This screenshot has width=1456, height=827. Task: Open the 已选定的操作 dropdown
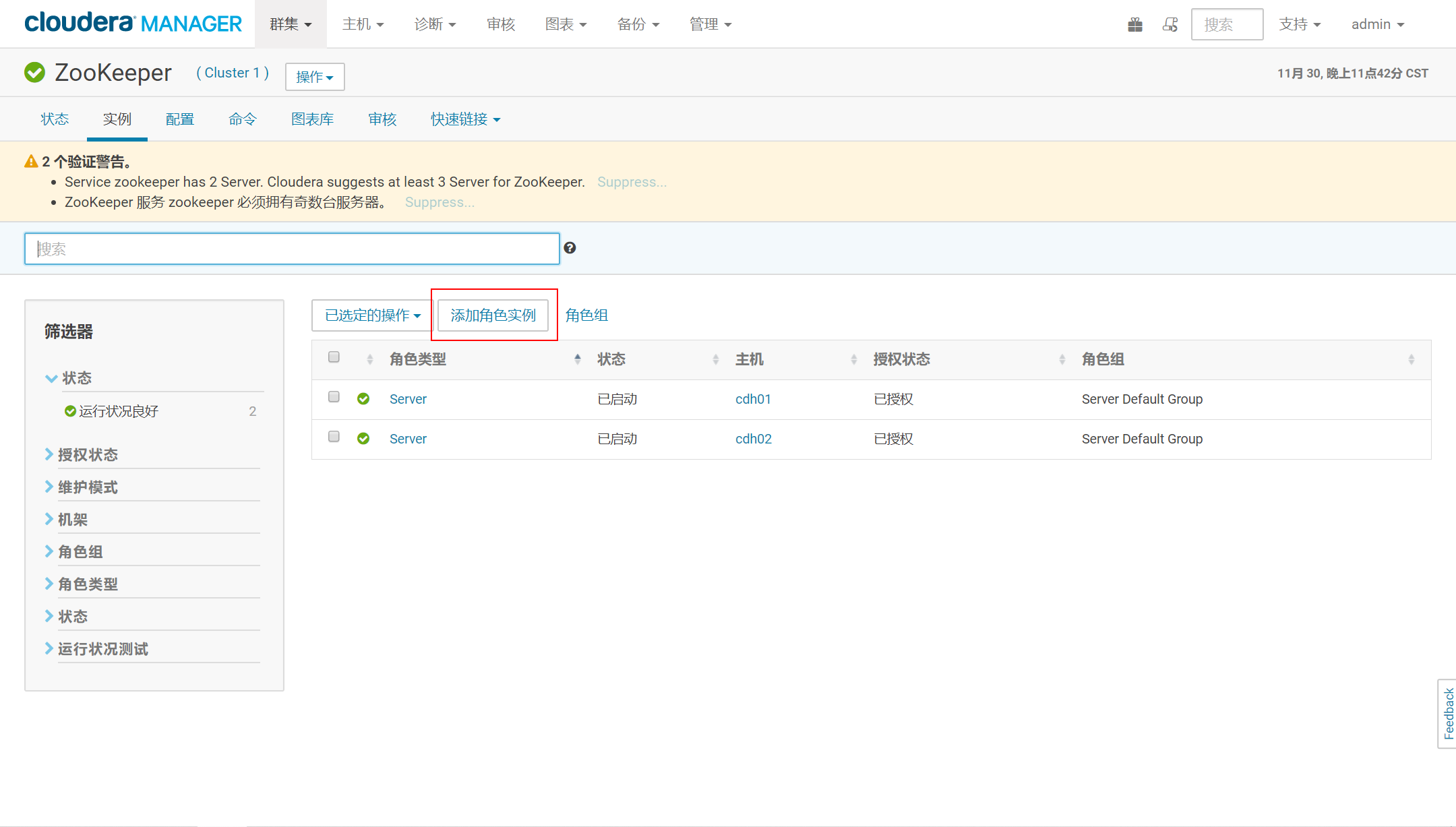[x=372, y=315]
